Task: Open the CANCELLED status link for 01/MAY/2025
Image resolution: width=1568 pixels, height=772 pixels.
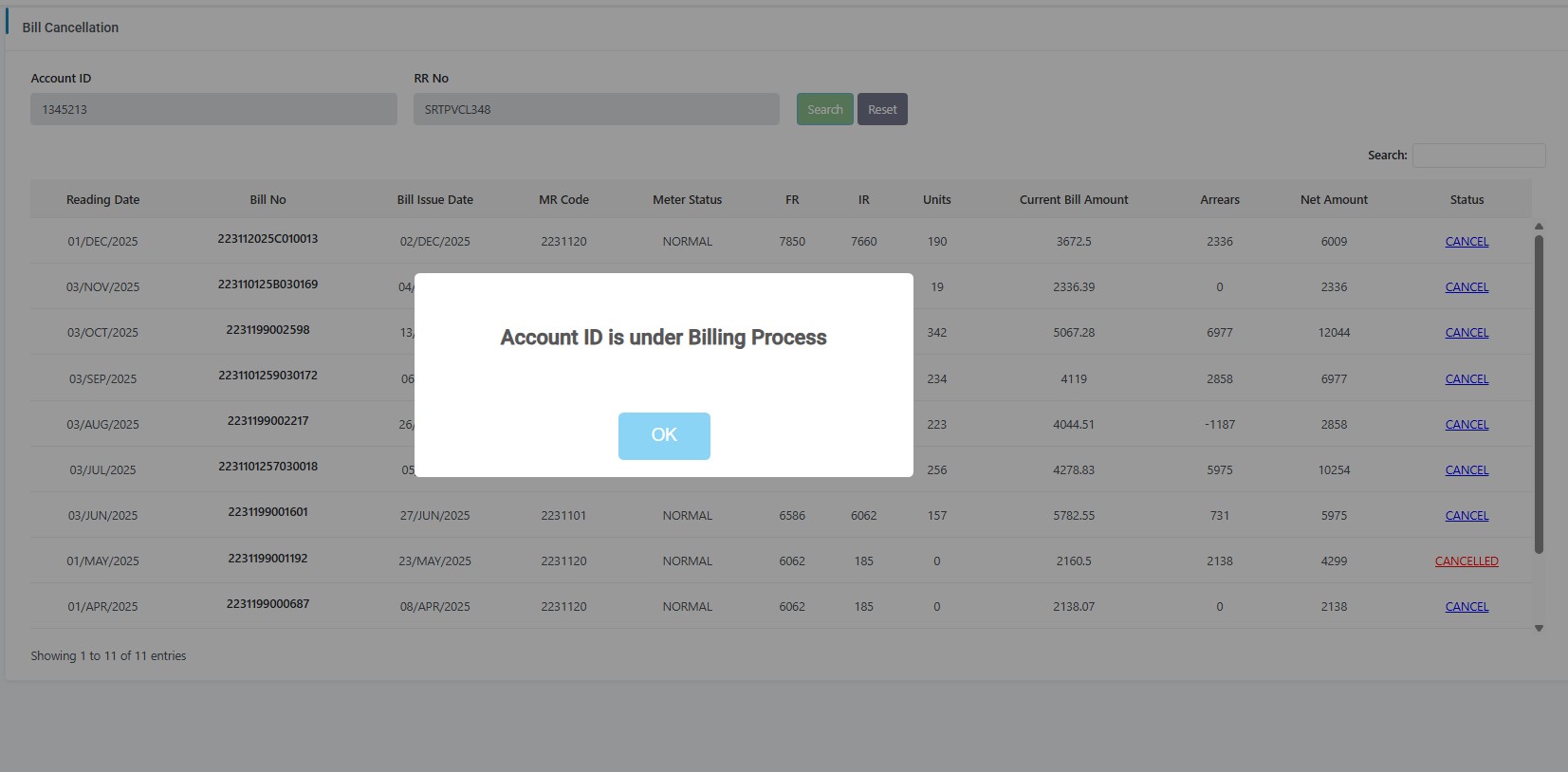Action: [x=1466, y=561]
